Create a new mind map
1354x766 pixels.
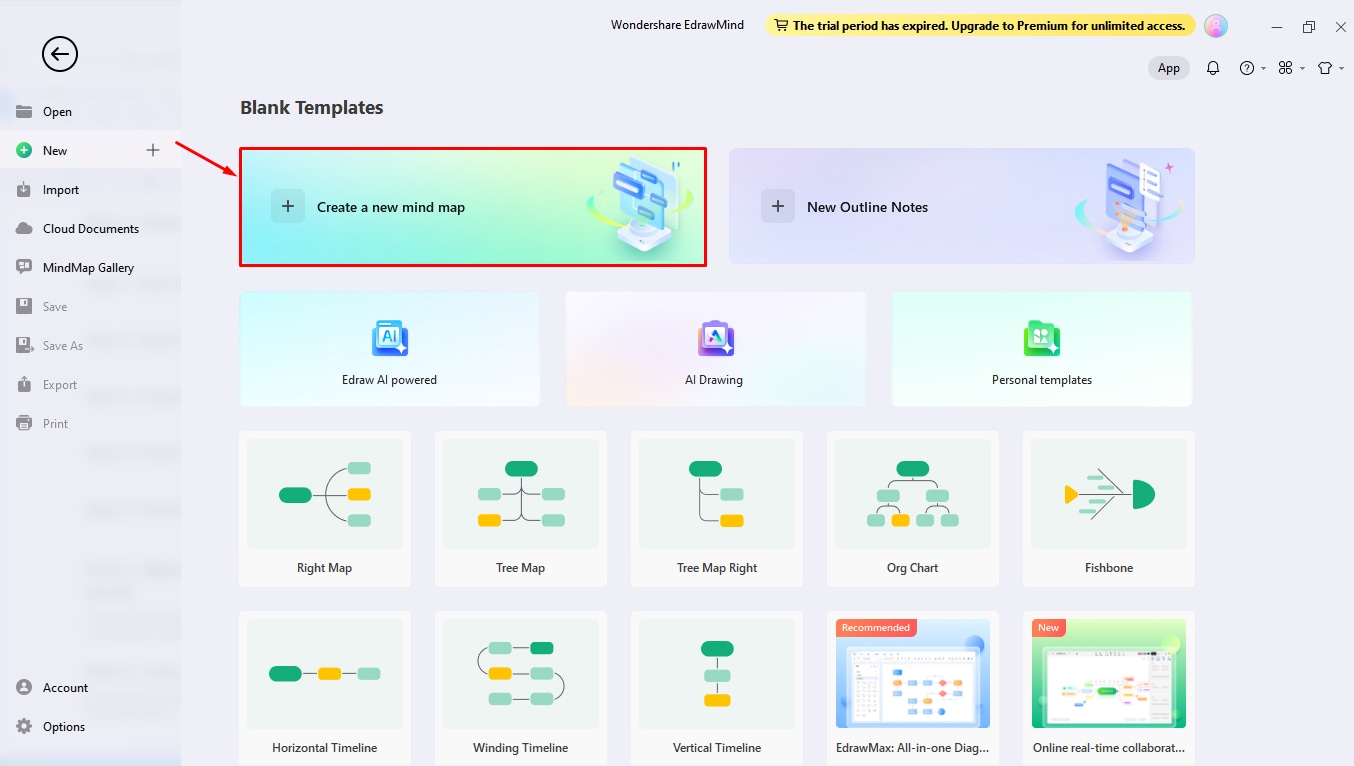pyautogui.click(x=473, y=207)
